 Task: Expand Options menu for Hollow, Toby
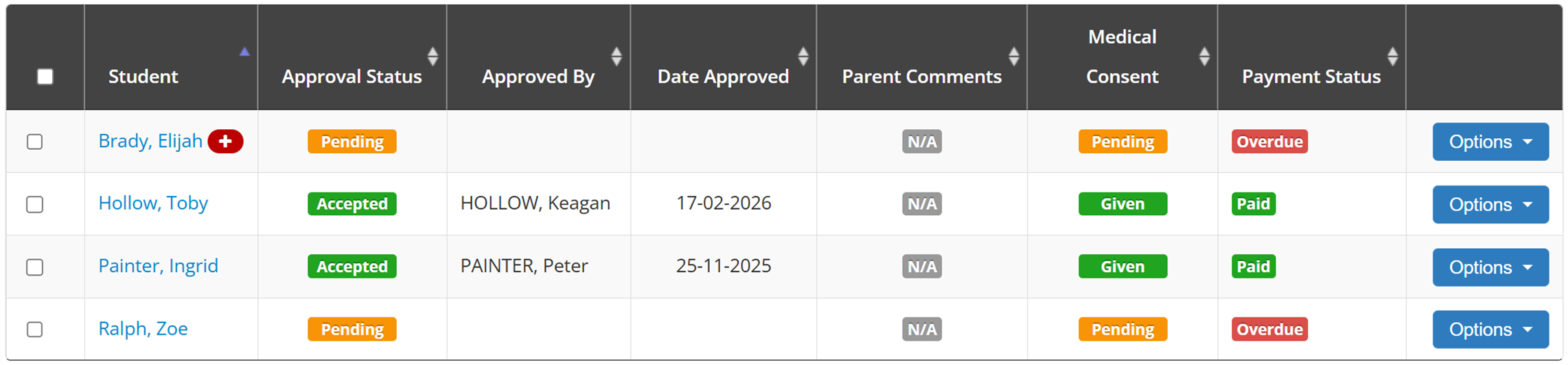[1490, 204]
